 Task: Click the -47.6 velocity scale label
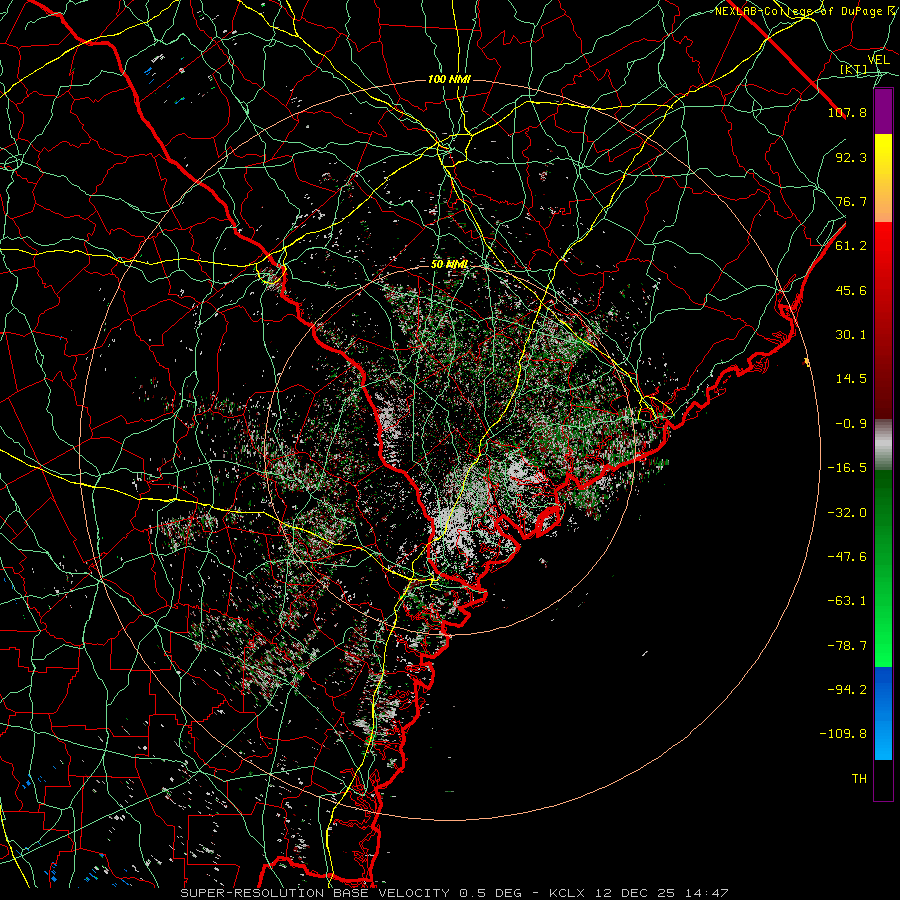(x=847, y=557)
